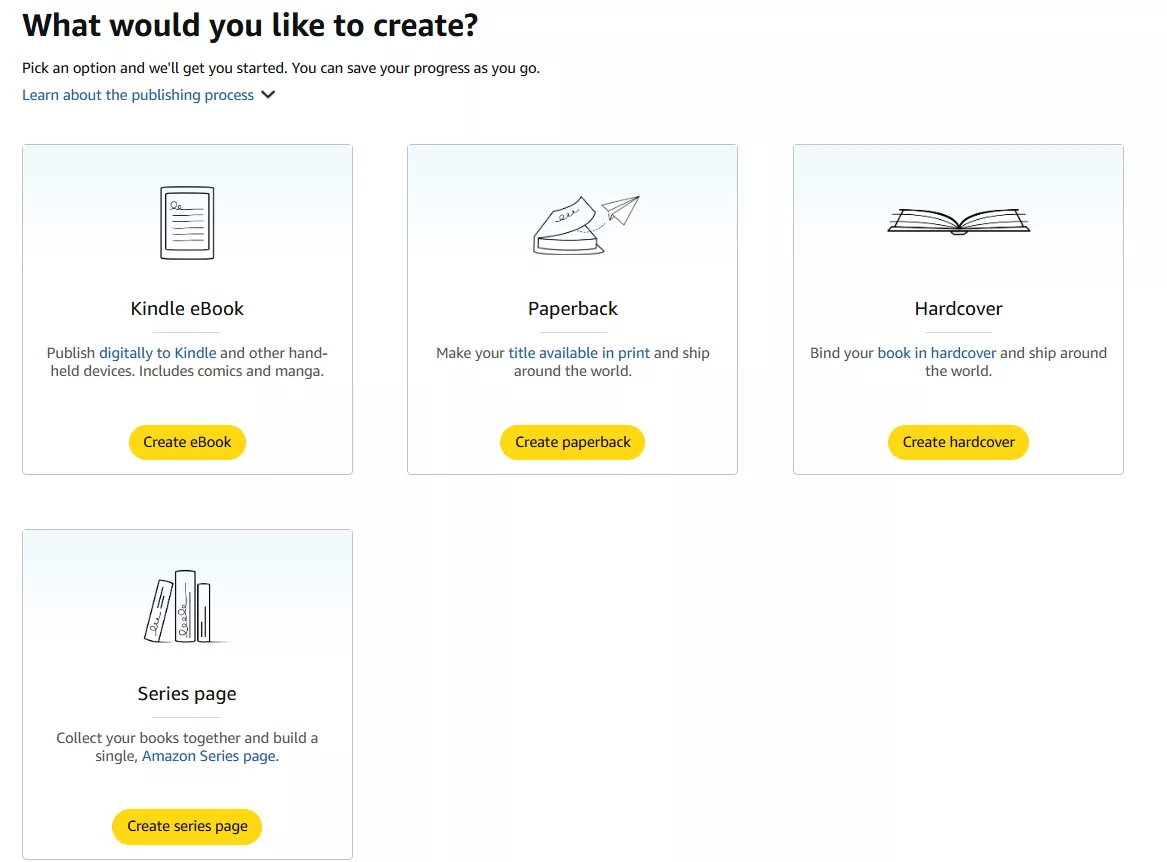1167x862 pixels.
Task: Click the Paperback book-and-paper-plane icon
Action: point(572,222)
